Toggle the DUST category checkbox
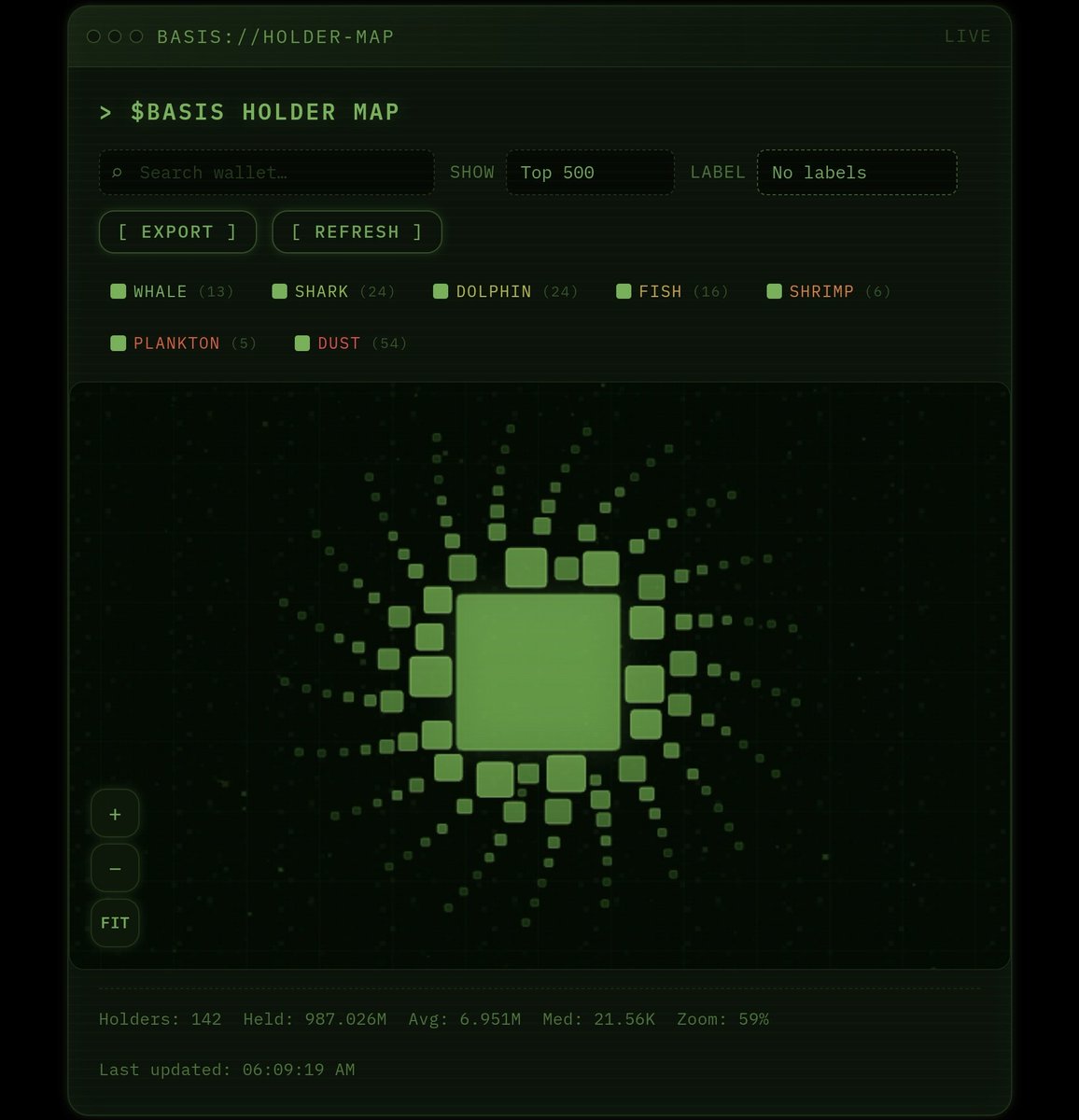 click(302, 343)
